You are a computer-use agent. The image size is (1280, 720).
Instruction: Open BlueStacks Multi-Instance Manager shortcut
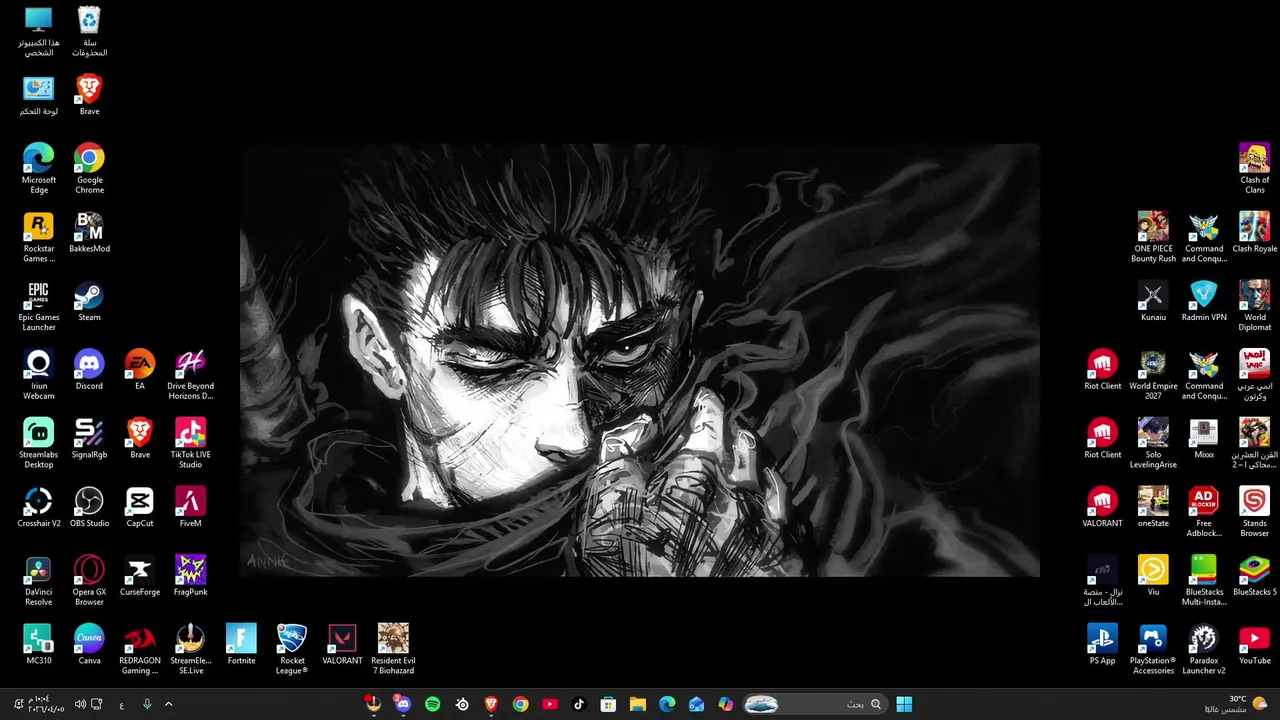click(x=1204, y=581)
